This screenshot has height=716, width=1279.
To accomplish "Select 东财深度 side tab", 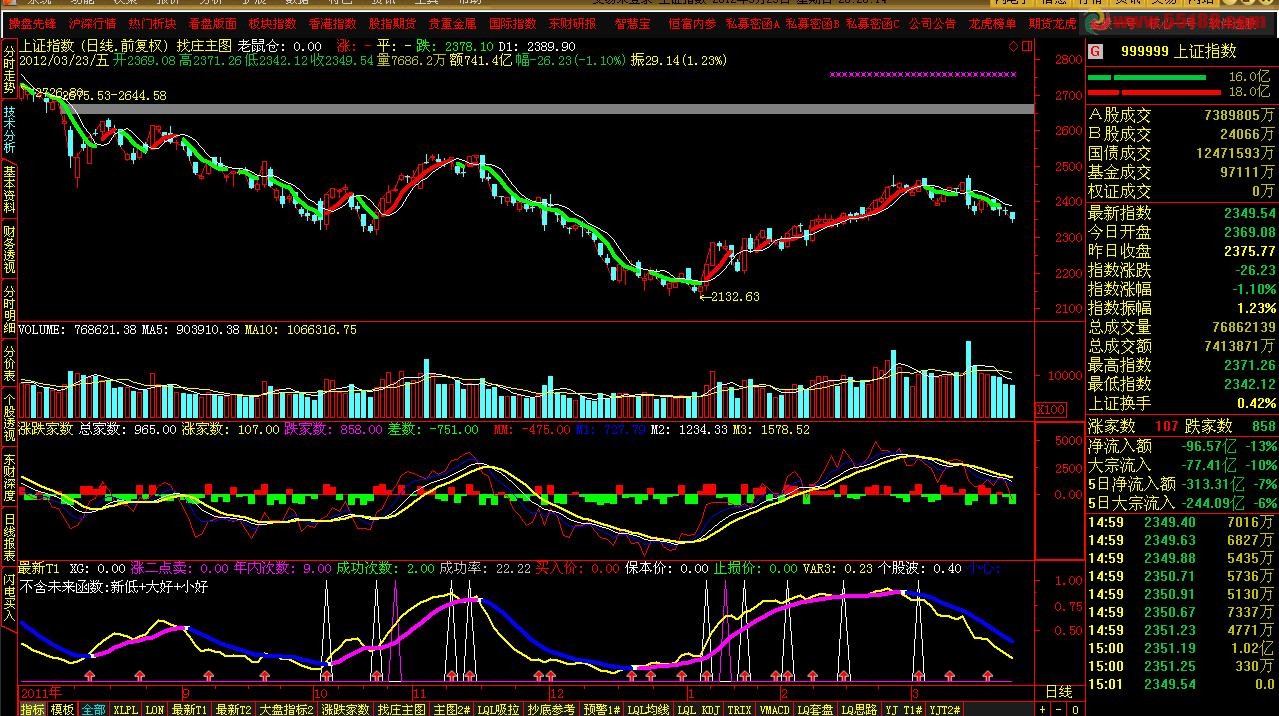I will 9,478.
